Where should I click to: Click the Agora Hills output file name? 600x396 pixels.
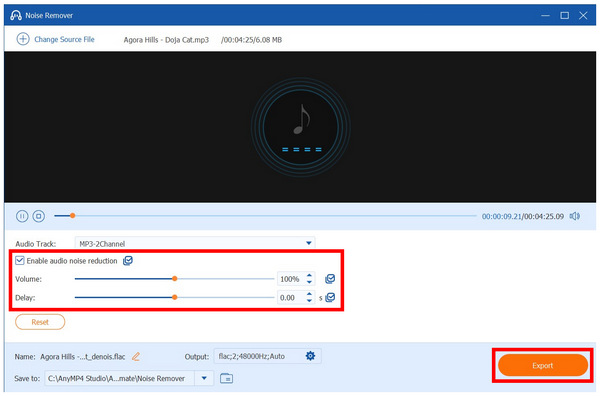click(83, 357)
